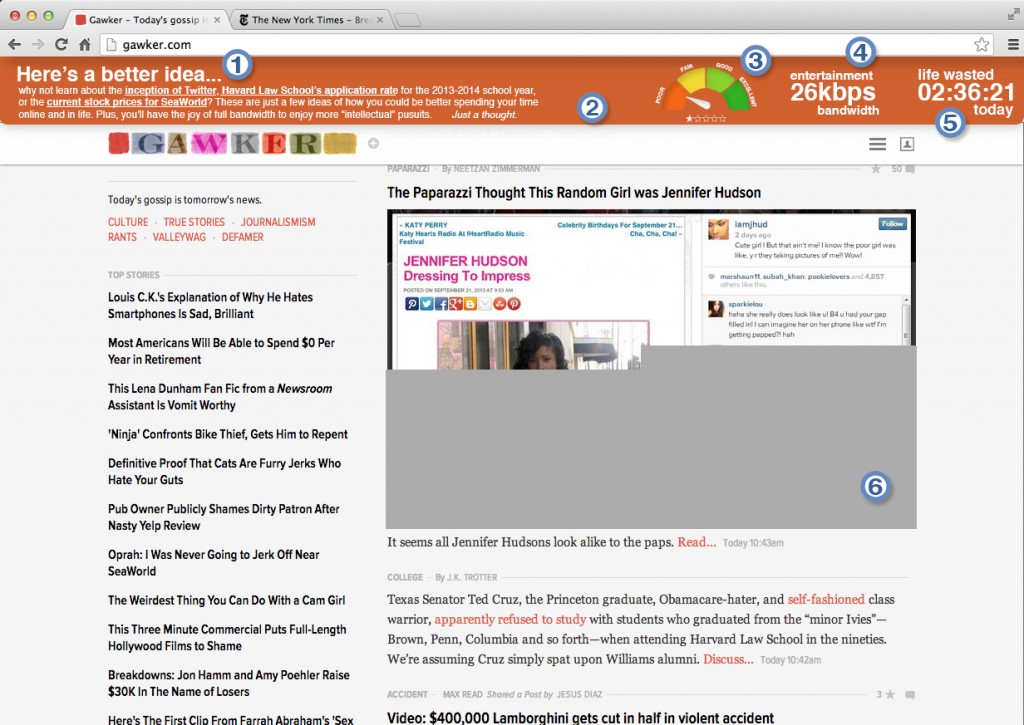Go back using the browser back arrow
1024x725 pixels.
(x=14, y=44)
